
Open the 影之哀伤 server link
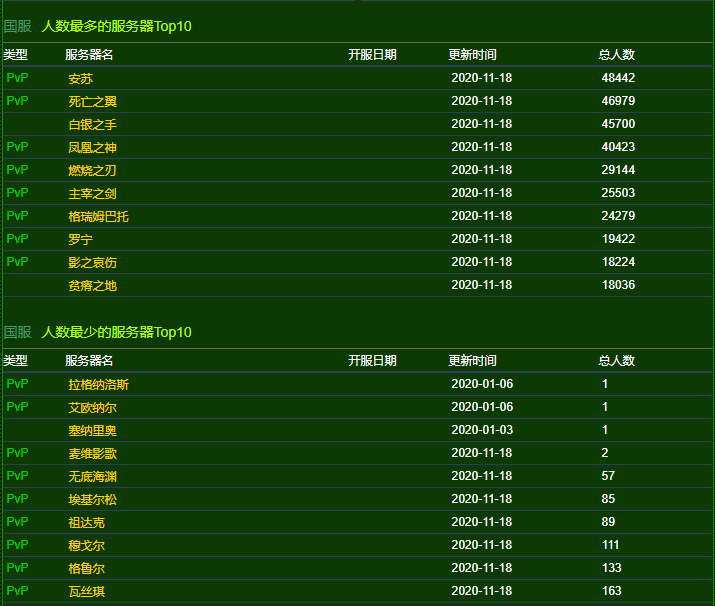[93, 262]
